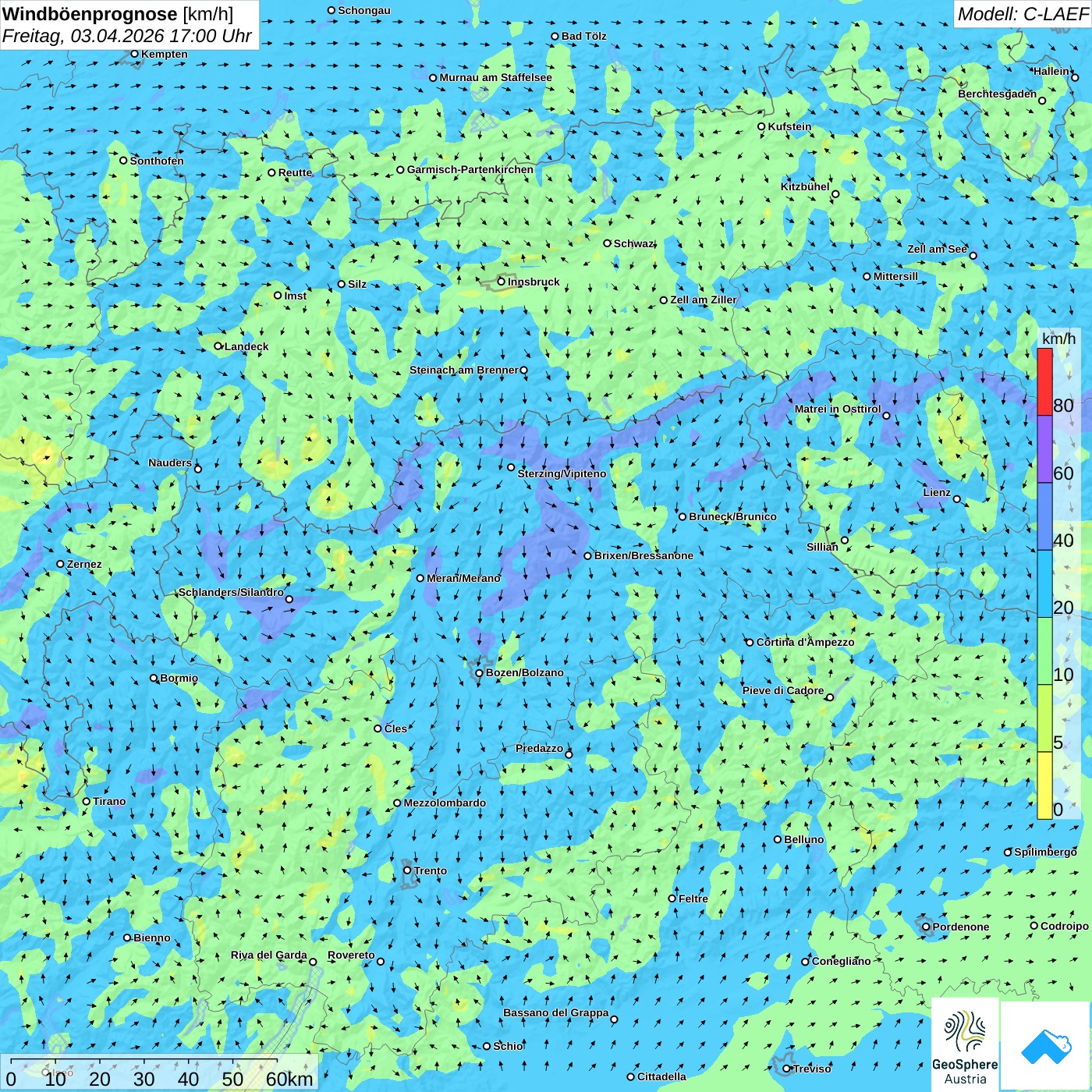Click the 'Pordenone' label
The image size is (1092, 1092).
[960, 927]
